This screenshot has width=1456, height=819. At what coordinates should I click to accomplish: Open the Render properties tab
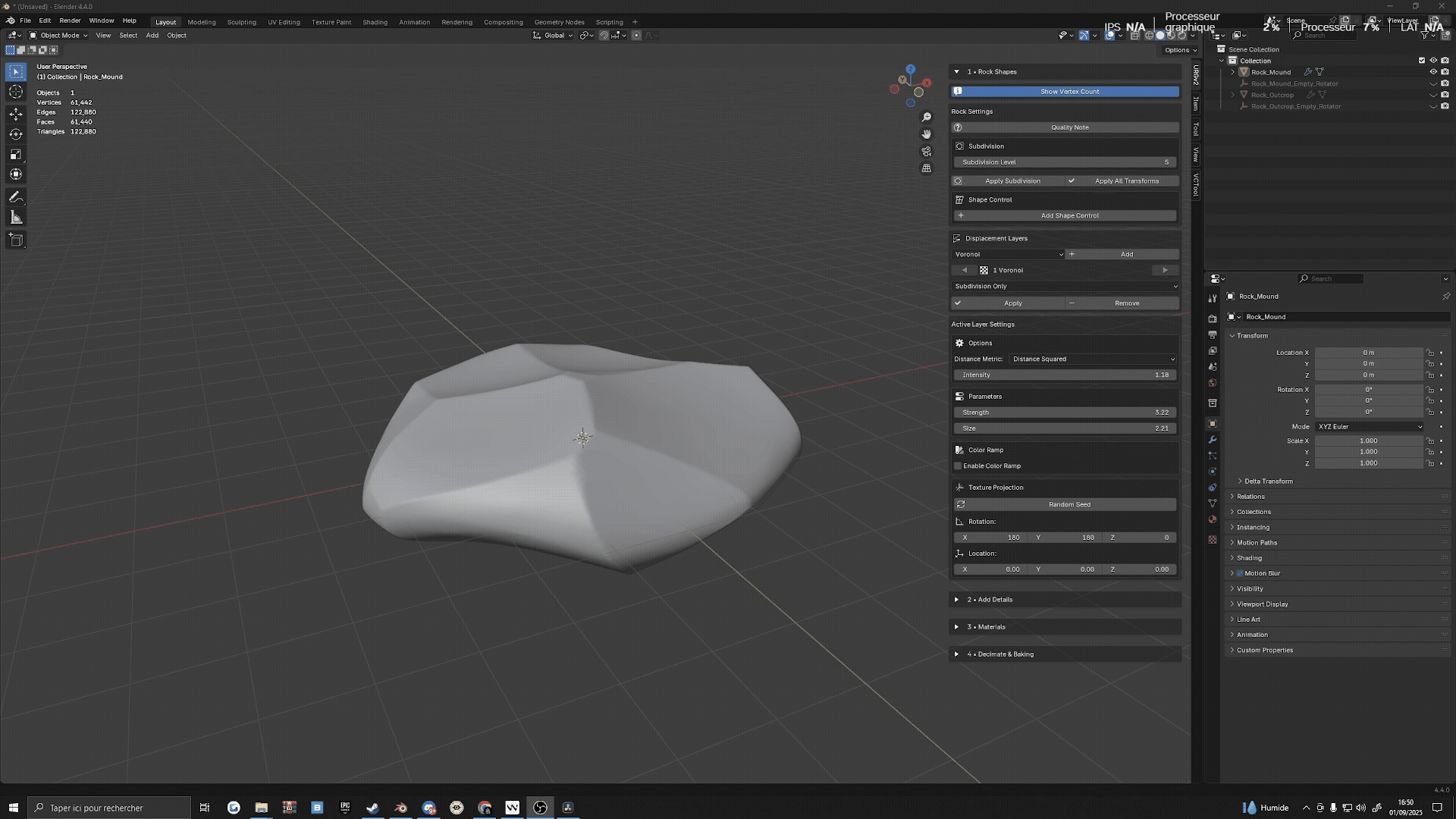[x=1213, y=318]
